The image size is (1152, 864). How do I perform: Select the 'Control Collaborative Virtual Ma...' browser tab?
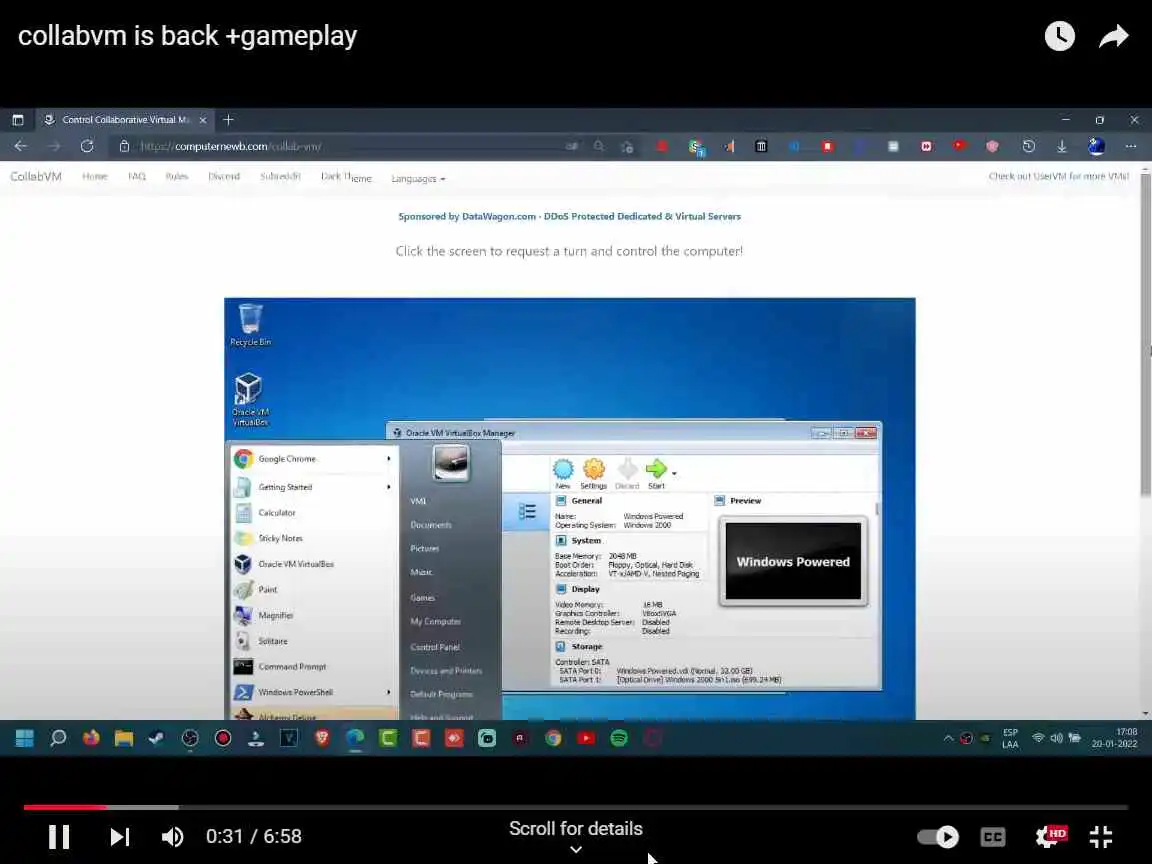[x=125, y=120]
